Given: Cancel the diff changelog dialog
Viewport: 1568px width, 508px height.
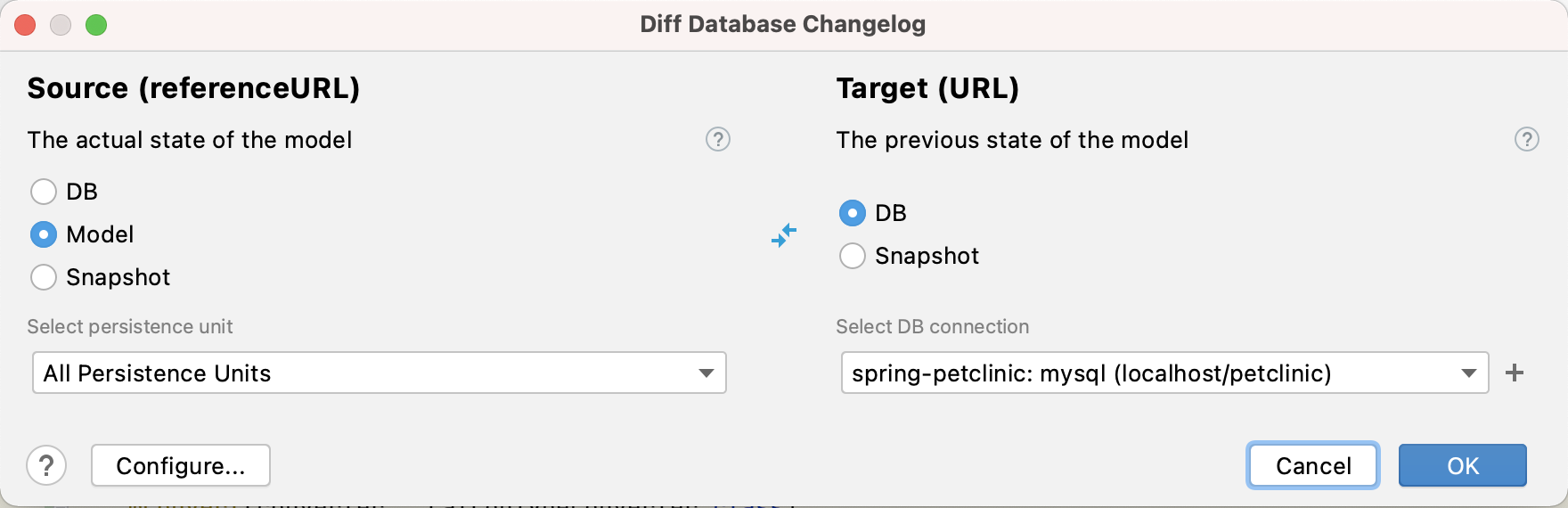Looking at the screenshot, I should pyautogui.click(x=1313, y=465).
